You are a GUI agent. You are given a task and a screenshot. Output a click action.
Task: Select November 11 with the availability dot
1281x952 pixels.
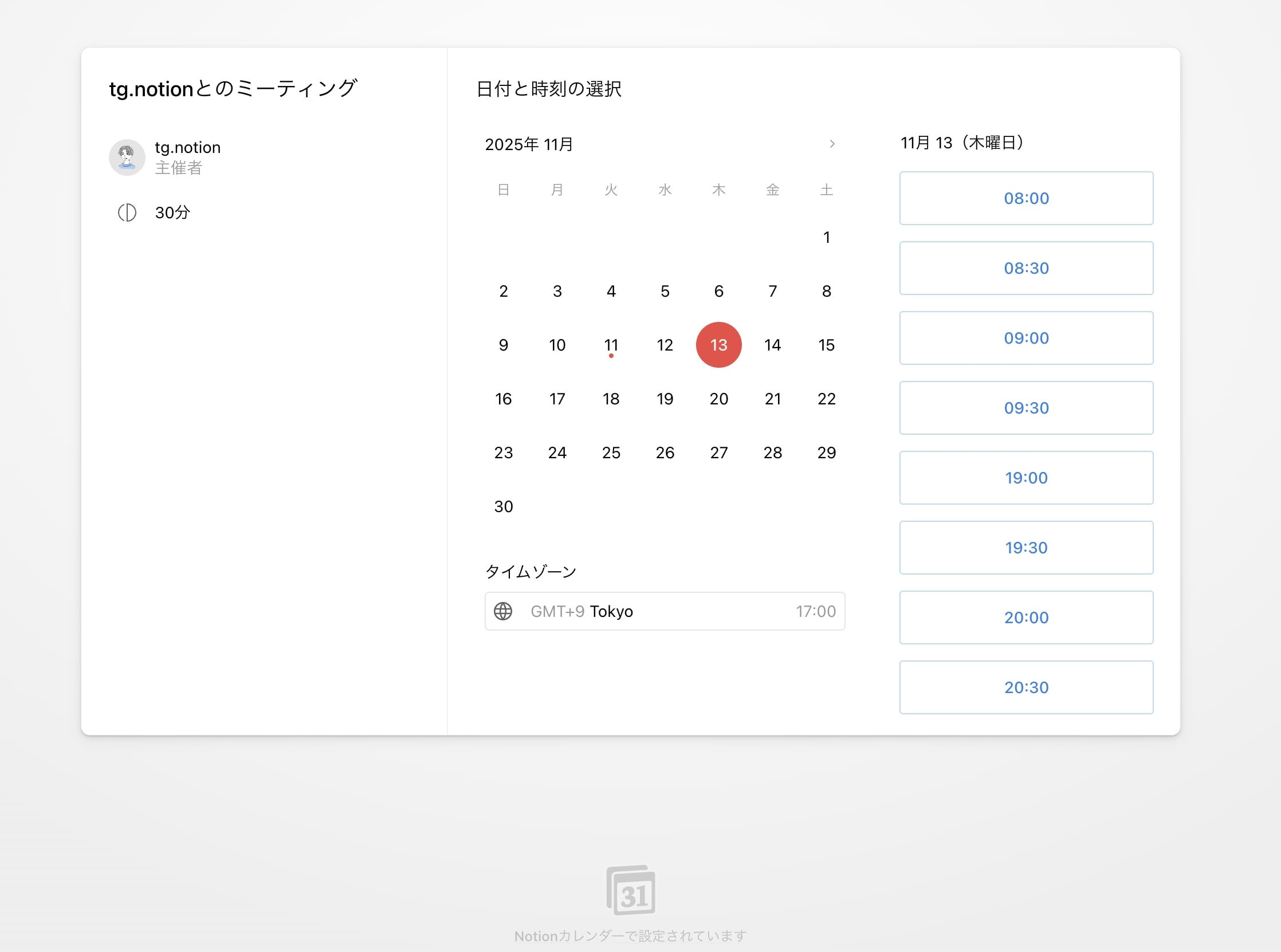pyautogui.click(x=611, y=345)
